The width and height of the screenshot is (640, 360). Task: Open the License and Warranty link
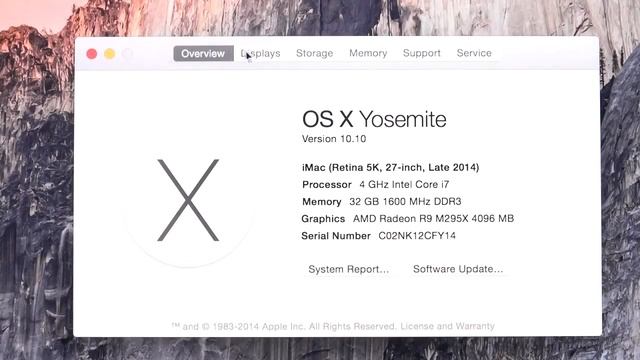coord(447,326)
